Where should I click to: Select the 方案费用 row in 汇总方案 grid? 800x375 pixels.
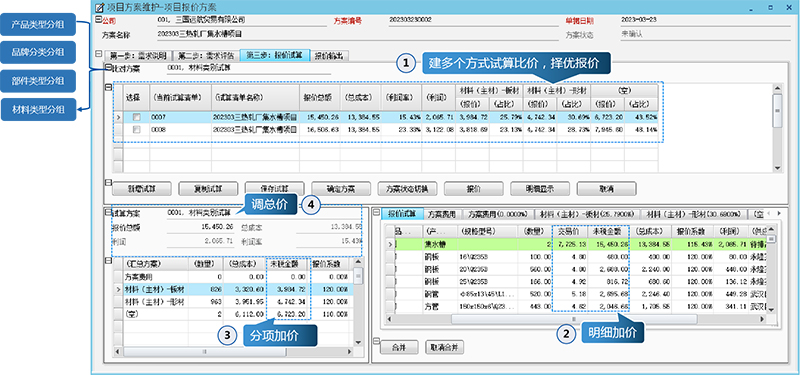click(234, 277)
